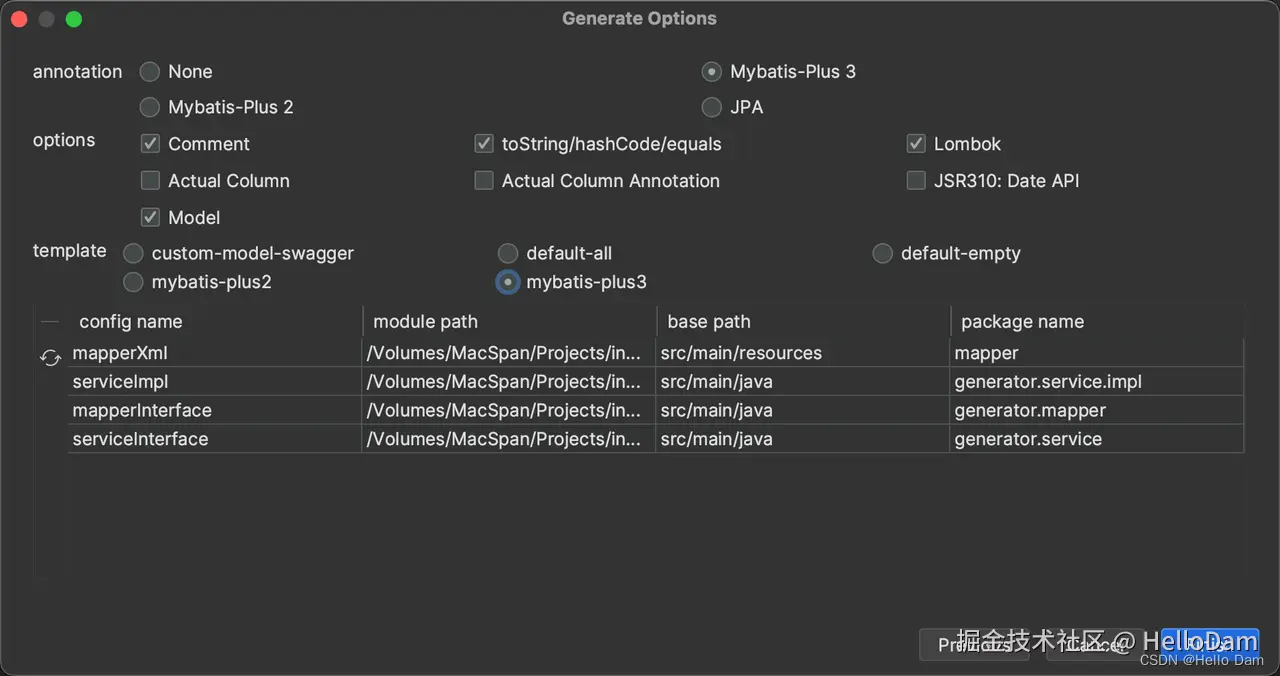
Task: Toggle the Comment checkbox
Action: click(150, 144)
